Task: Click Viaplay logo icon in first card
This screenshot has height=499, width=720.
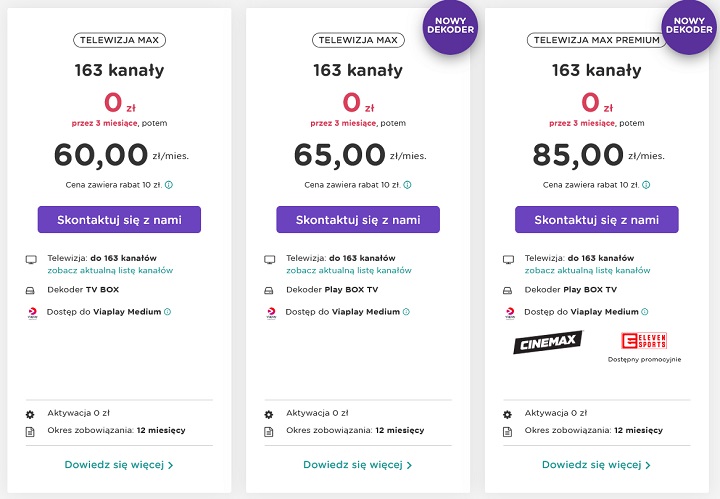Action: click(31, 312)
